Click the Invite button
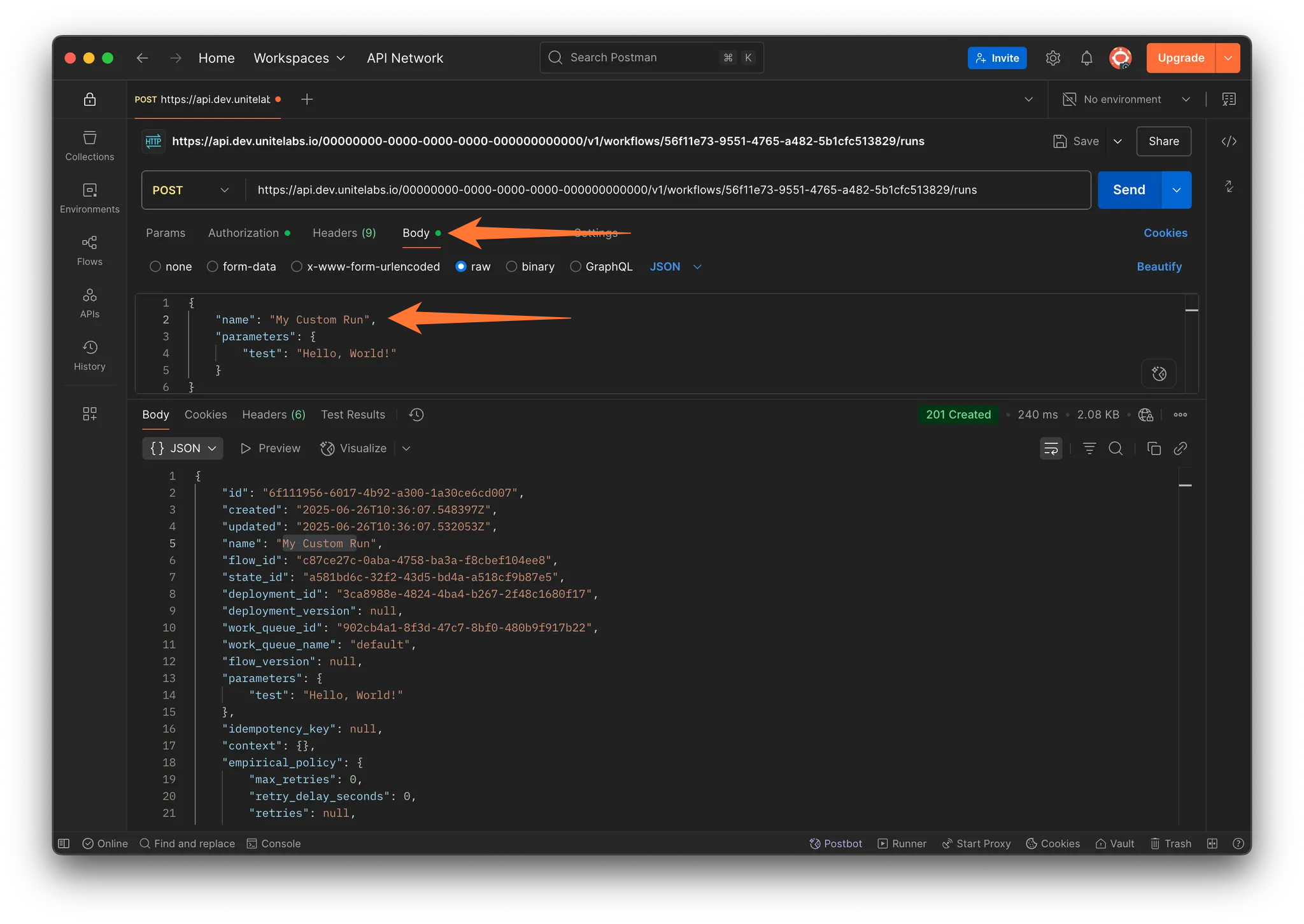Screen dimensions: 1304x924 (997, 58)
